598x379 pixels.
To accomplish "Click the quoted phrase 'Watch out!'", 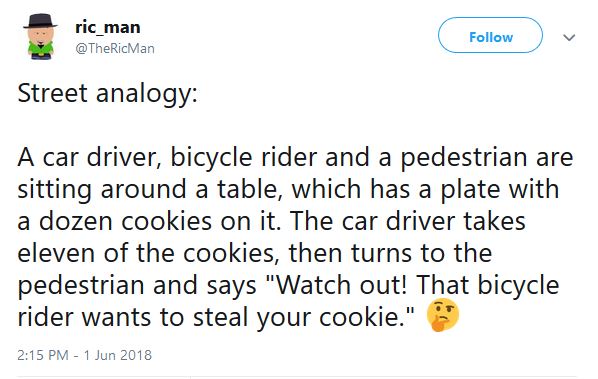I will pos(338,285).
